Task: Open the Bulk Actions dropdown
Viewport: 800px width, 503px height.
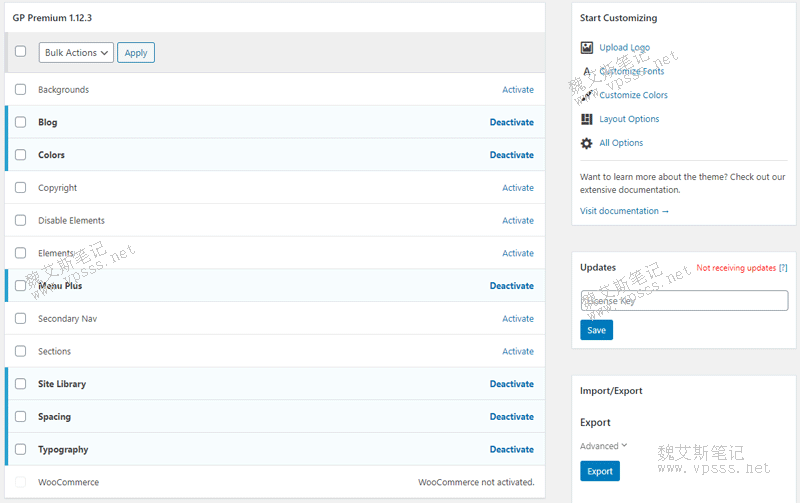Action: pos(76,53)
